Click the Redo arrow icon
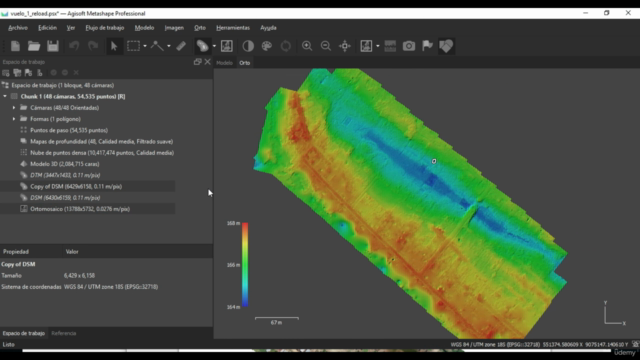The image size is (640, 360). tap(93, 46)
